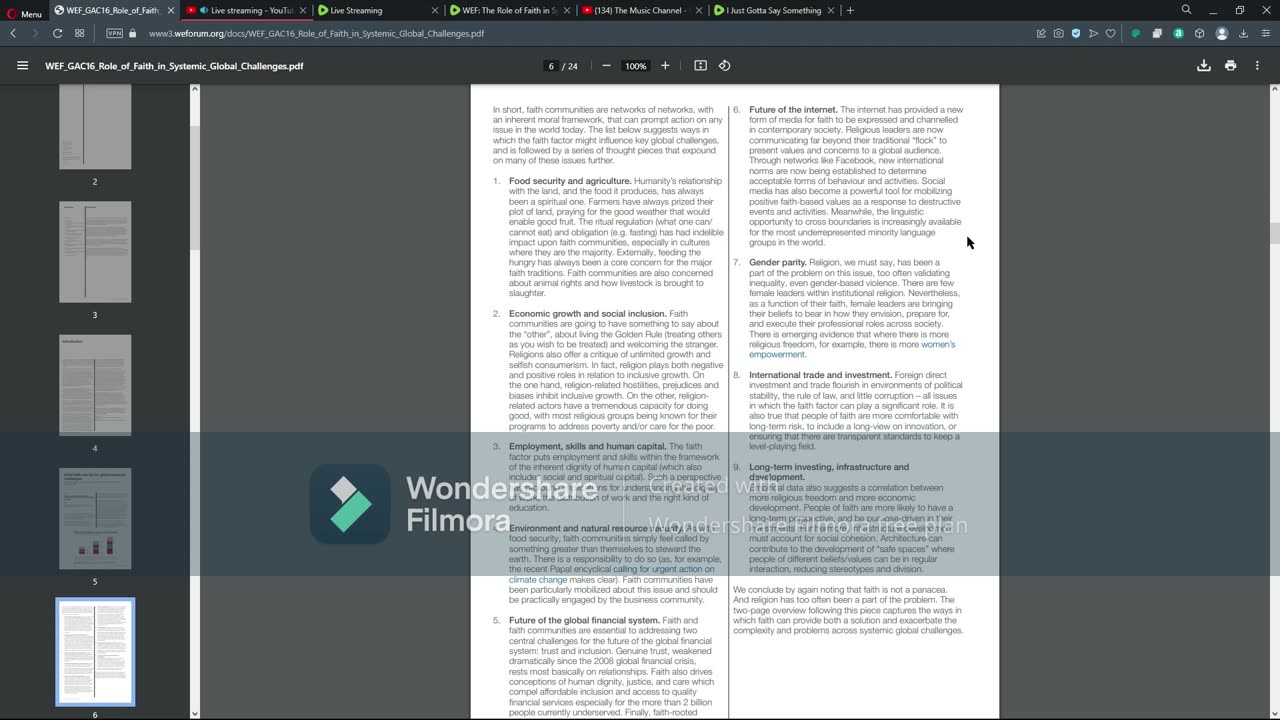Close the WEF_GAC16_Role_of_Faith tab
The image size is (1280, 720).
pyautogui.click(x=171, y=10)
